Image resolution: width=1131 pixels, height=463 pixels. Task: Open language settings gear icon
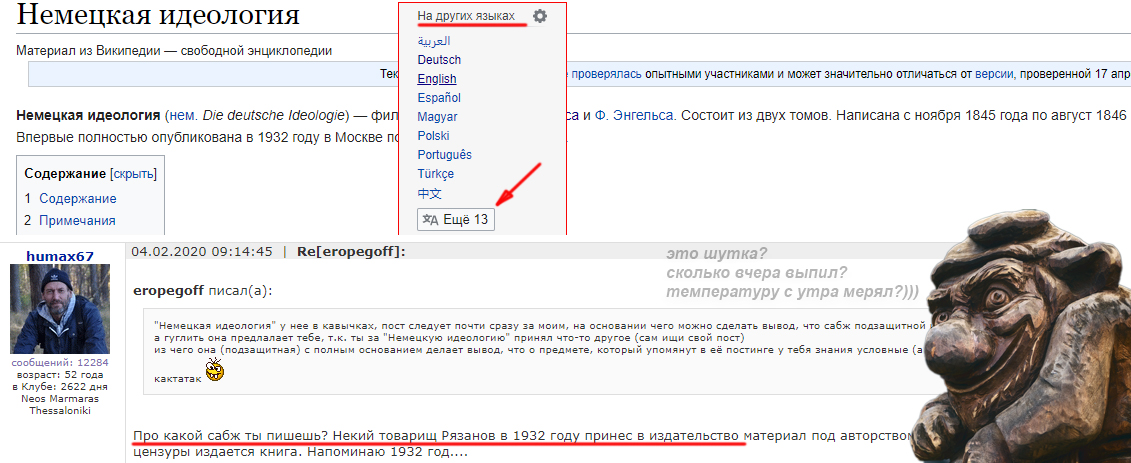coord(540,16)
